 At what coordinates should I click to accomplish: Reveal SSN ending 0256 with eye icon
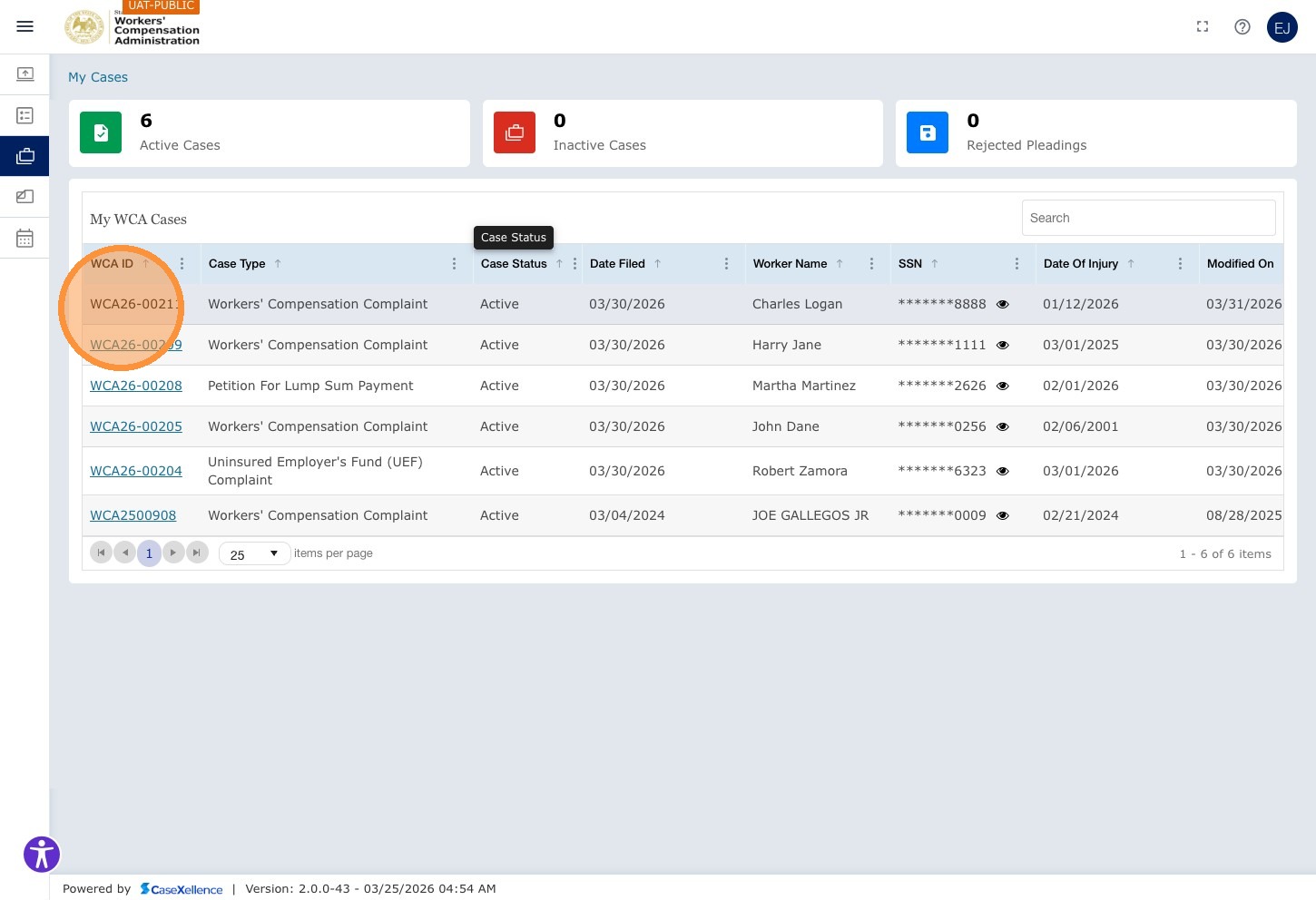[1003, 427]
